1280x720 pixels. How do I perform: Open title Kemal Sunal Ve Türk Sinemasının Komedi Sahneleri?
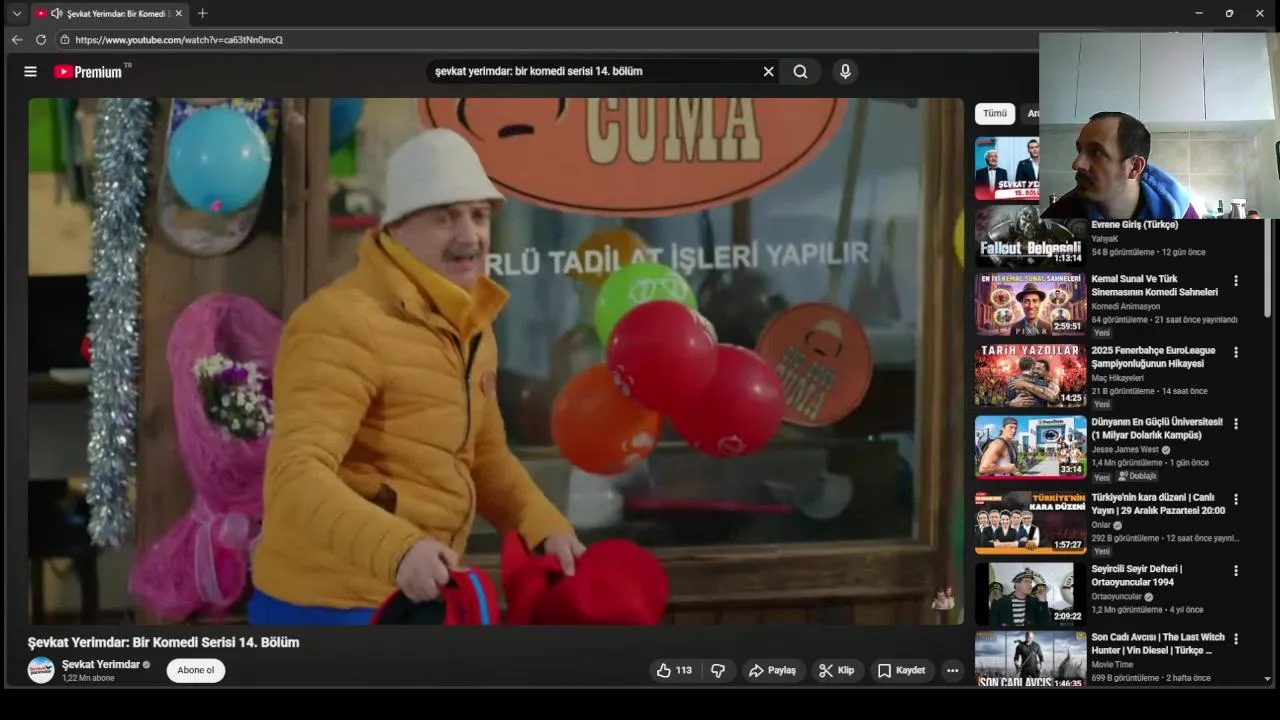(1155, 285)
